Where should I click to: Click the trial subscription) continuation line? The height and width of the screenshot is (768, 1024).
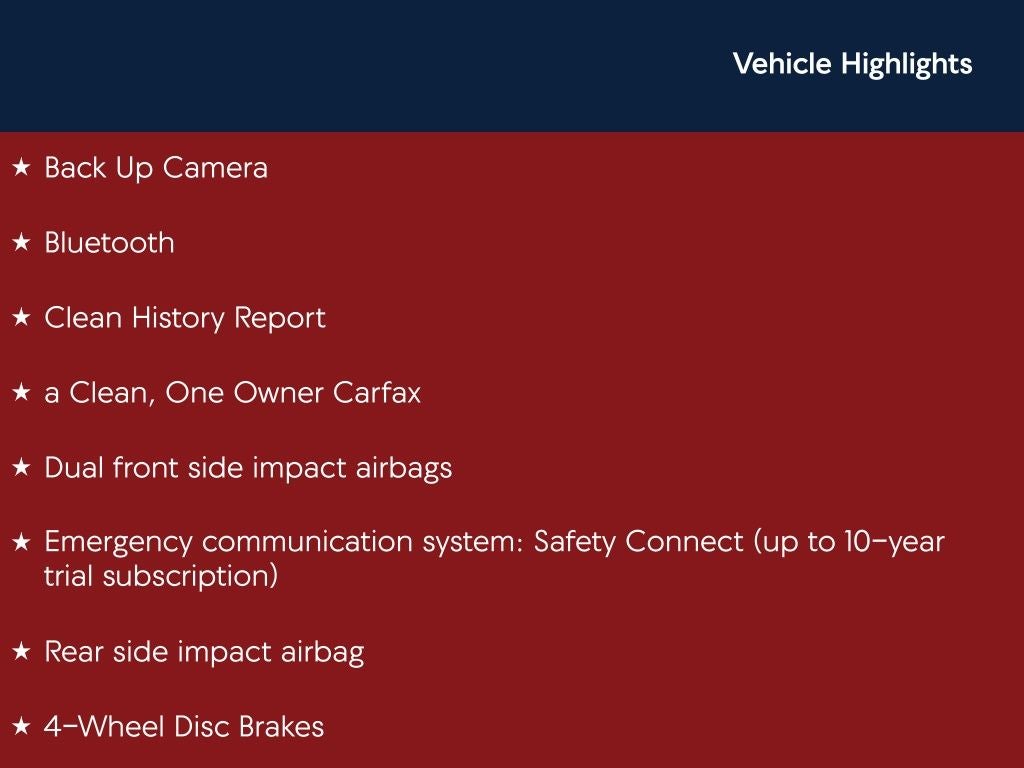click(x=161, y=577)
